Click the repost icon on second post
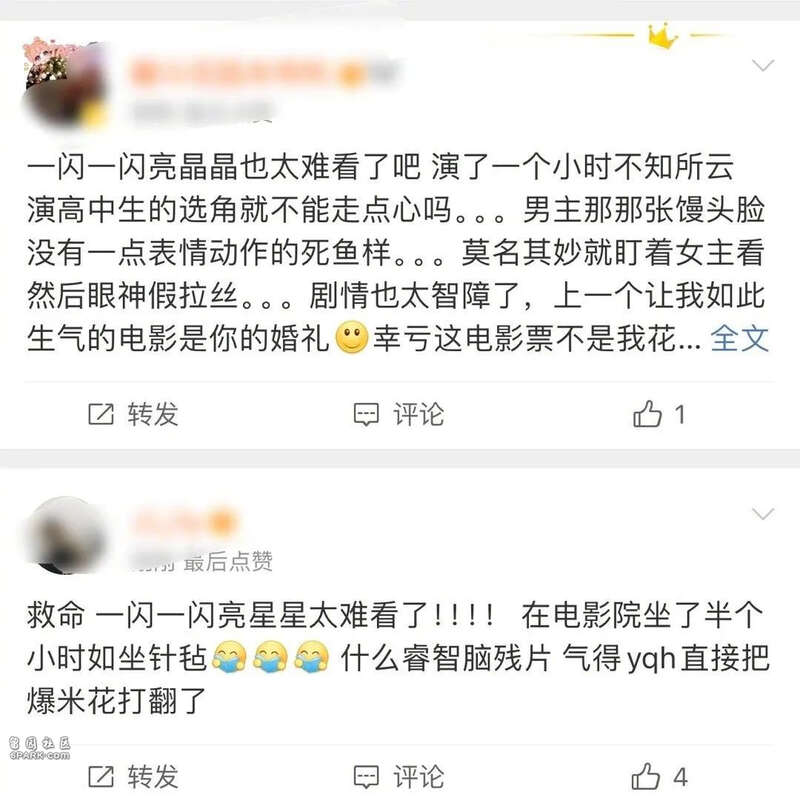 (x=101, y=777)
